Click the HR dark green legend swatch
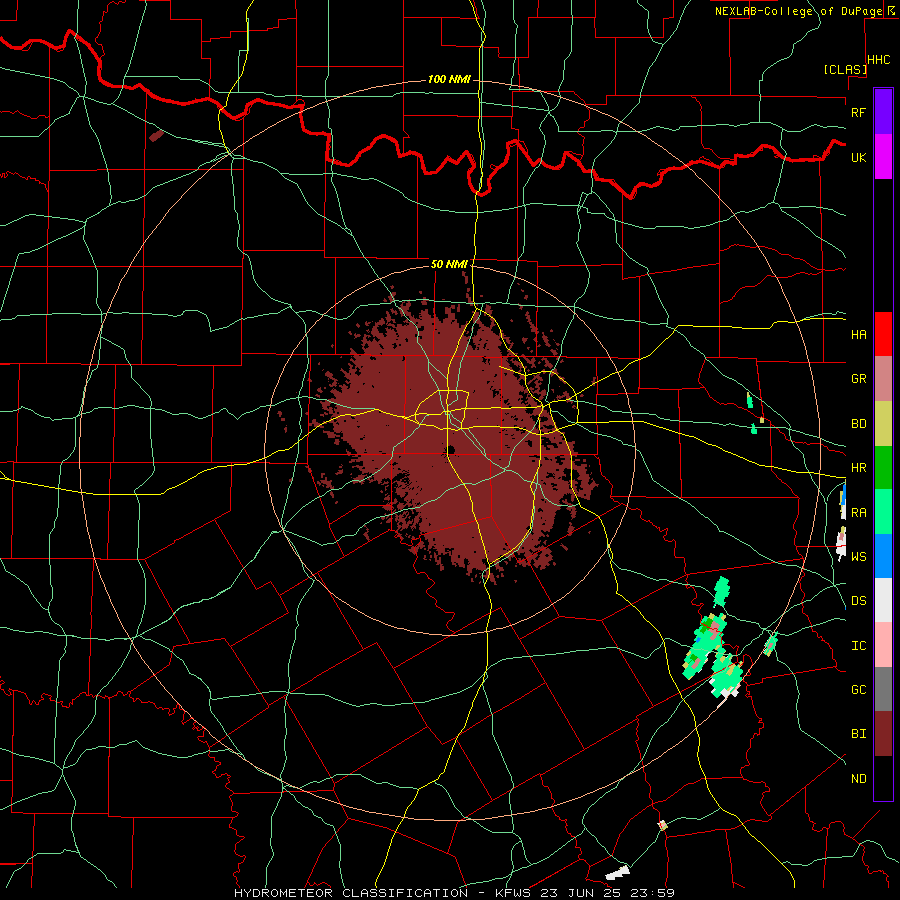 [x=883, y=468]
